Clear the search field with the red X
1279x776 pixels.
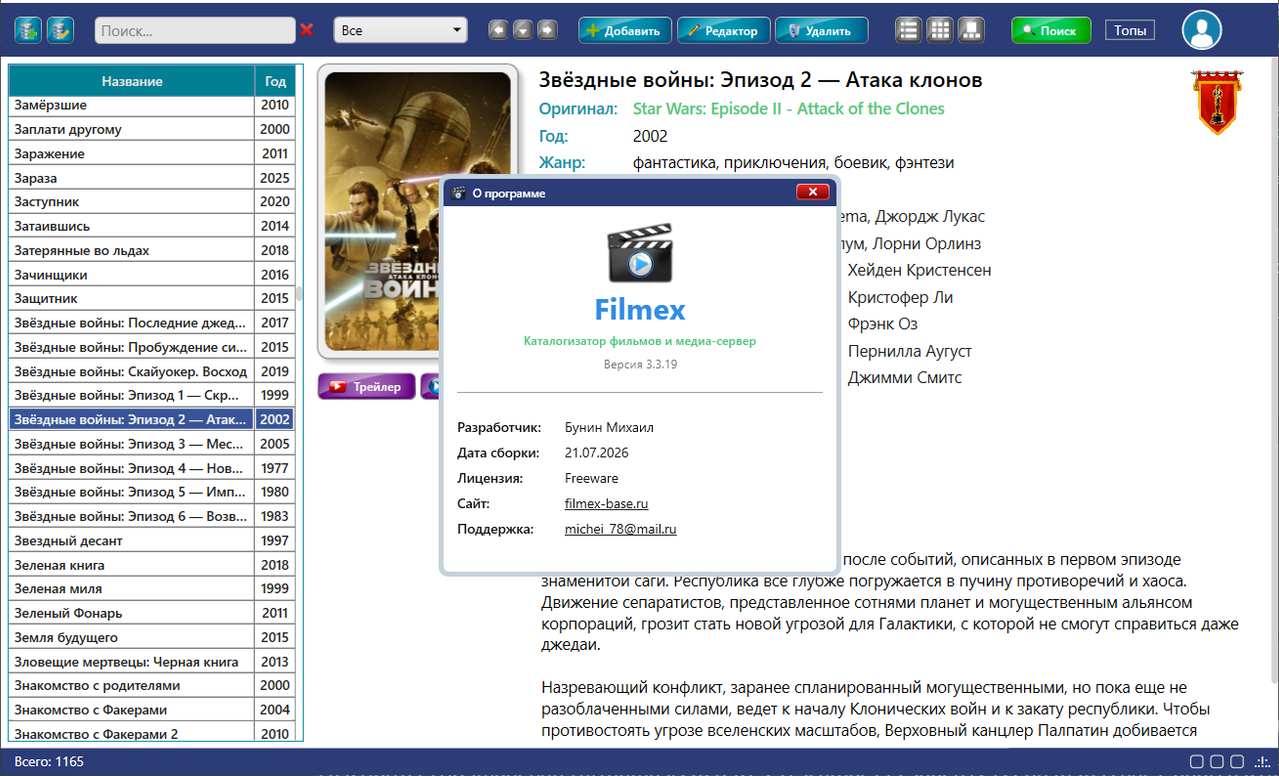(x=306, y=30)
